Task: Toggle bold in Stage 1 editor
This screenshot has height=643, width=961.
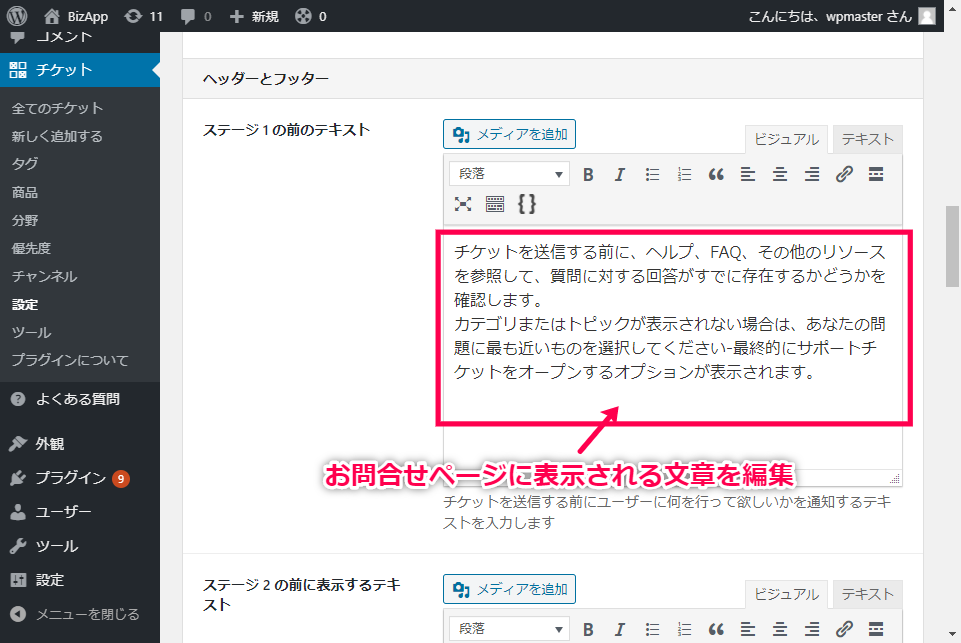Action: [x=588, y=175]
